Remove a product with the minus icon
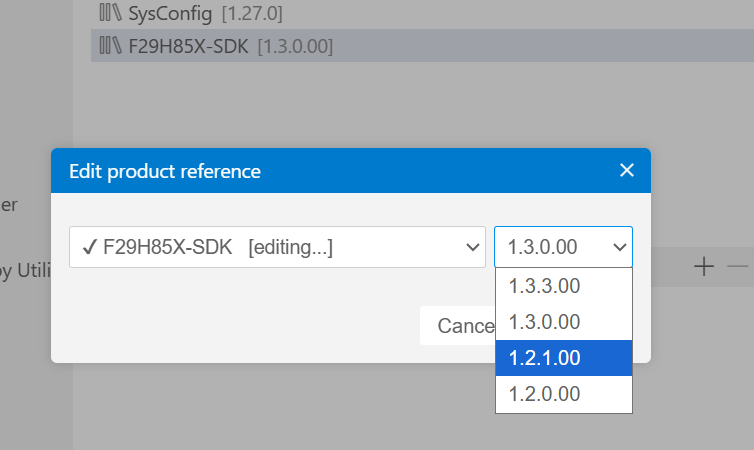 tap(738, 266)
